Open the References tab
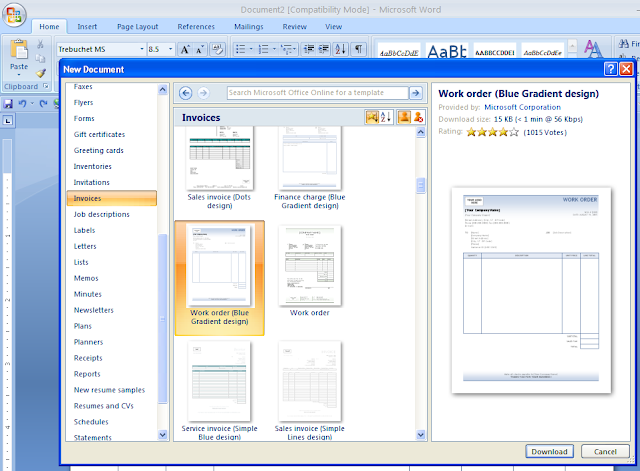The height and width of the screenshot is (471, 640). [196, 27]
